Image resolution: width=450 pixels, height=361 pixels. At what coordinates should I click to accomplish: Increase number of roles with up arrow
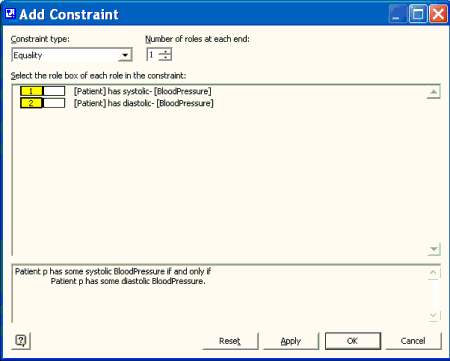[x=165, y=52]
